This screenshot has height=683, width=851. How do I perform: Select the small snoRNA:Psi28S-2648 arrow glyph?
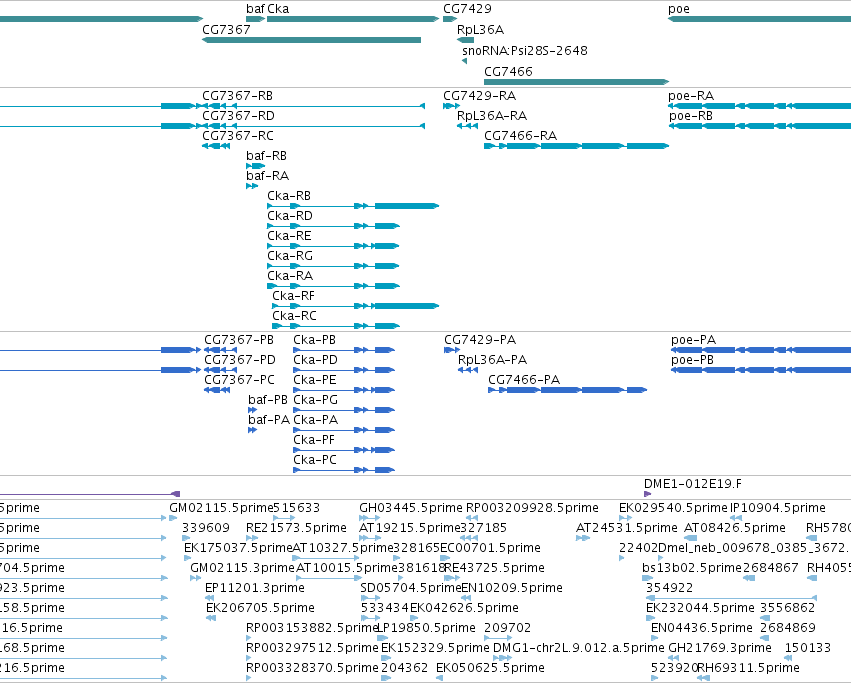coord(465,61)
